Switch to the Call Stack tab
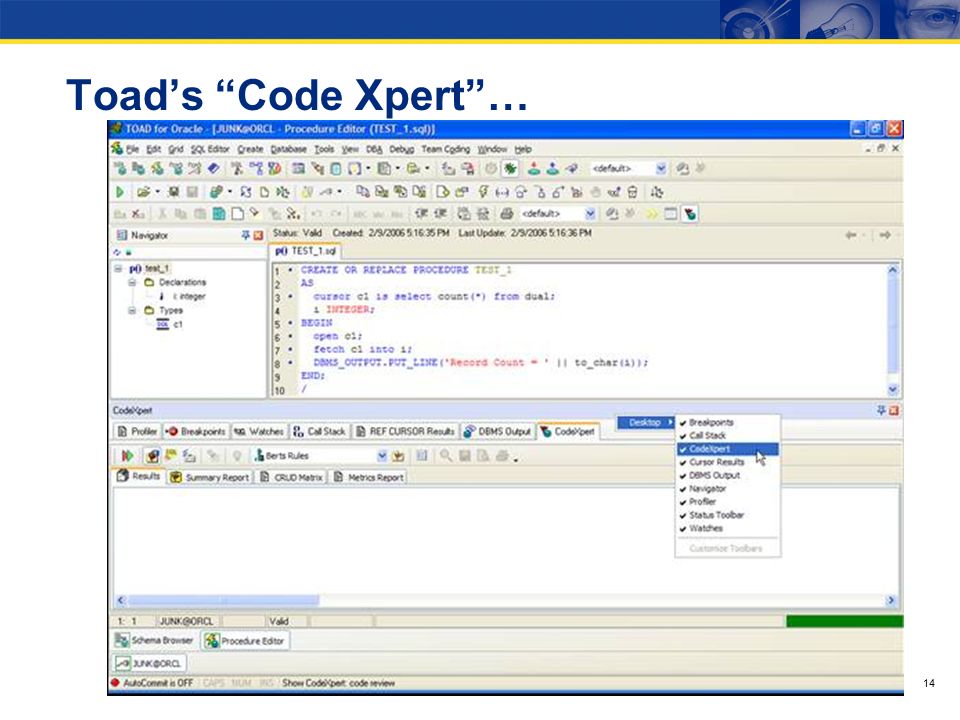The width and height of the screenshot is (960, 720). pyautogui.click(x=320, y=432)
